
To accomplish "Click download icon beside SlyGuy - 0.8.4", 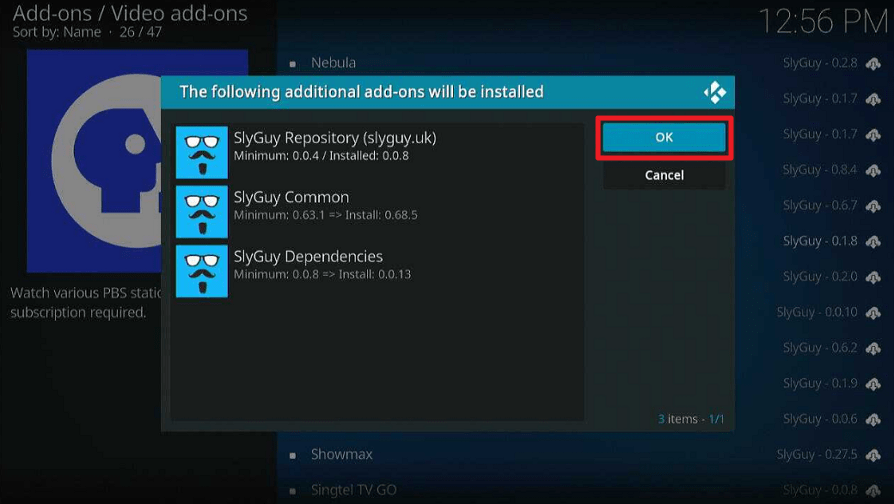I will coord(873,170).
